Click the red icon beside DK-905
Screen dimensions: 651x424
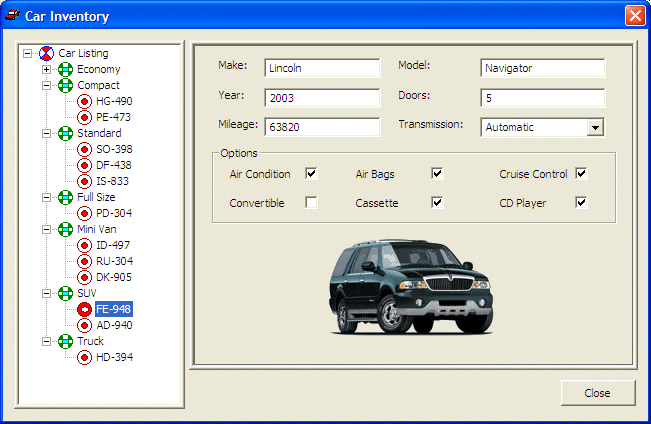tap(84, 277)
